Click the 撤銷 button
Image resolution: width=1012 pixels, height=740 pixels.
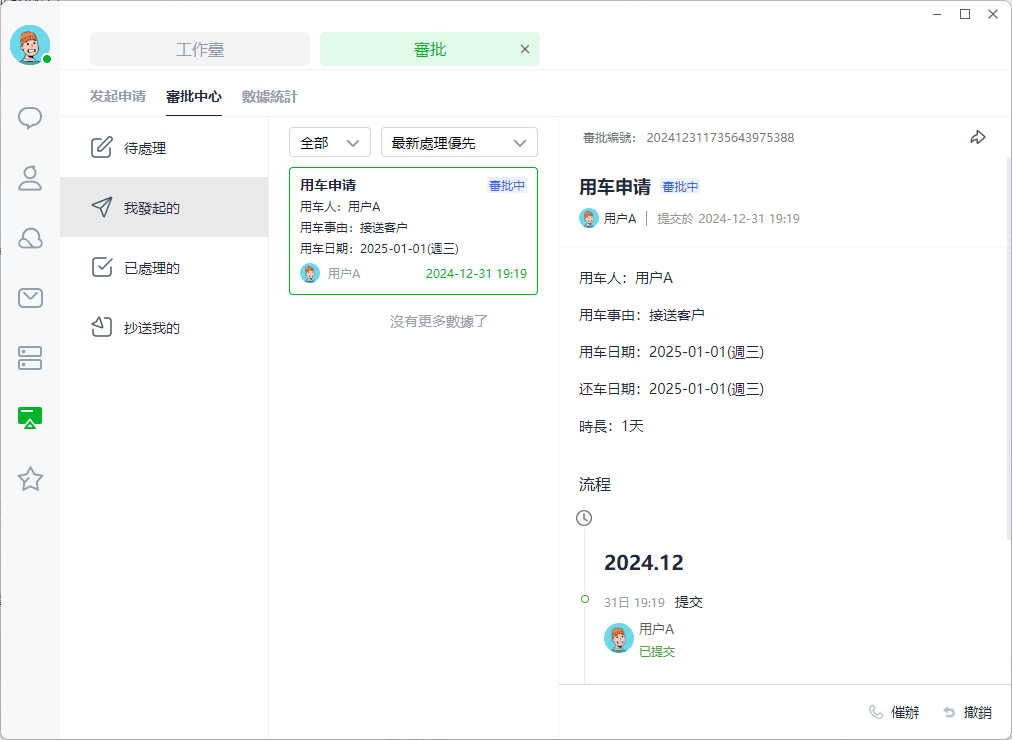pos(967,712)
